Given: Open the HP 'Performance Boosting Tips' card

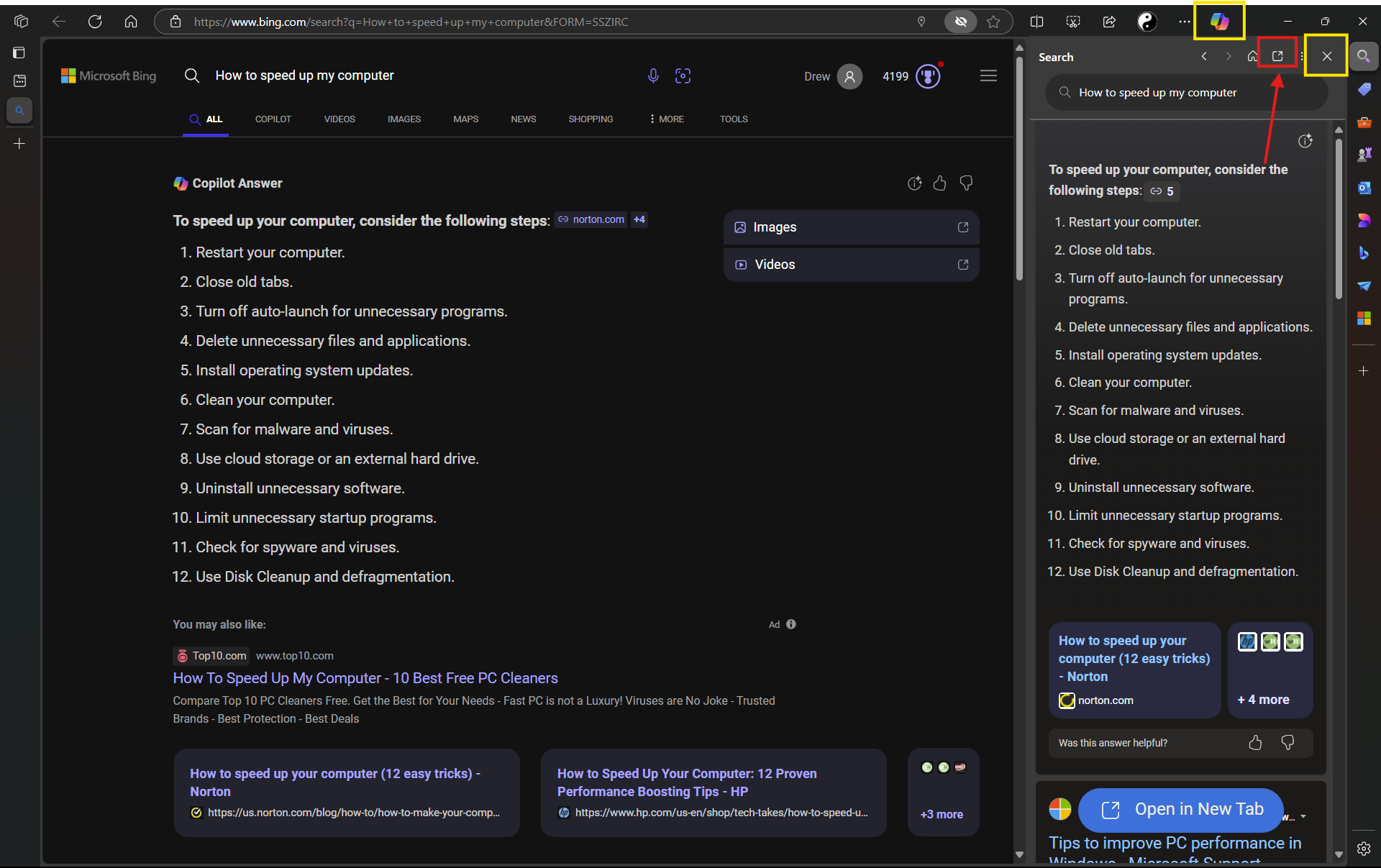Looking at the screenshot, I should (714, 792).
